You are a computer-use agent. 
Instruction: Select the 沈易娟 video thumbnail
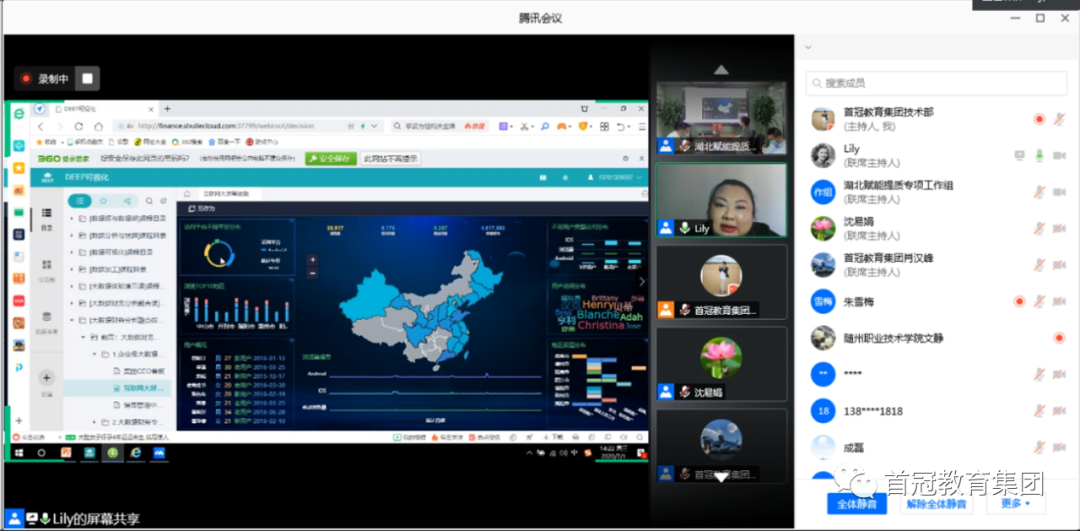721,364
